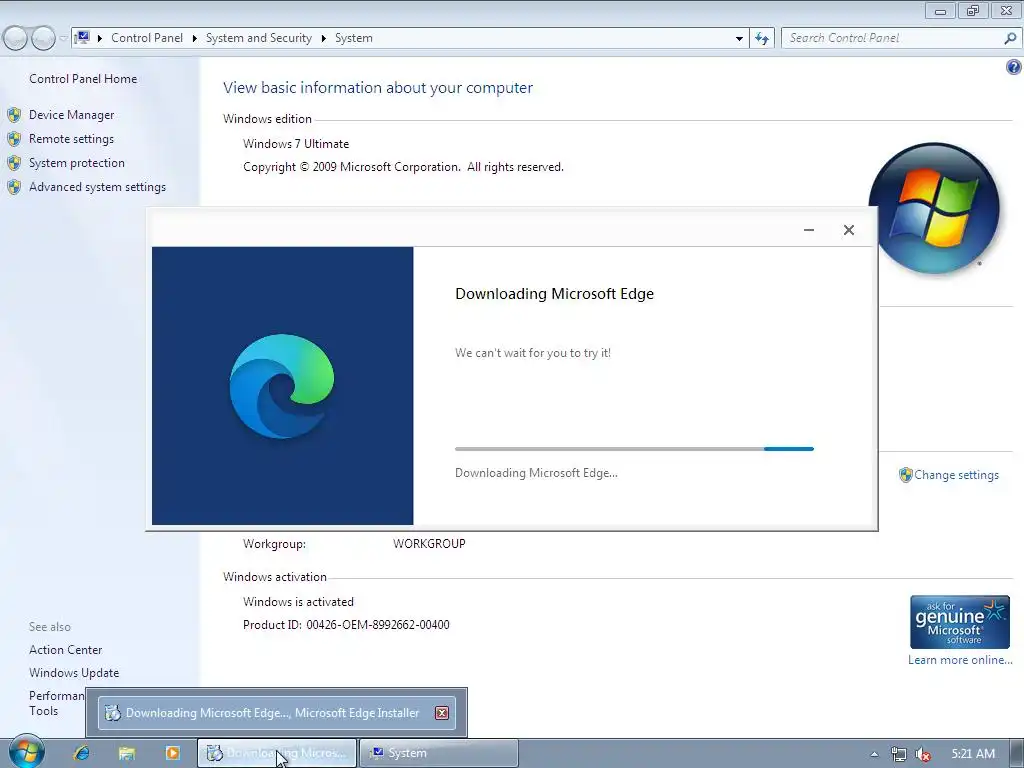Image resolution: width=1024 pixels, height=768 pixels.
Task: Open the address bar history dropdown
Action: [x=739, y=39]
